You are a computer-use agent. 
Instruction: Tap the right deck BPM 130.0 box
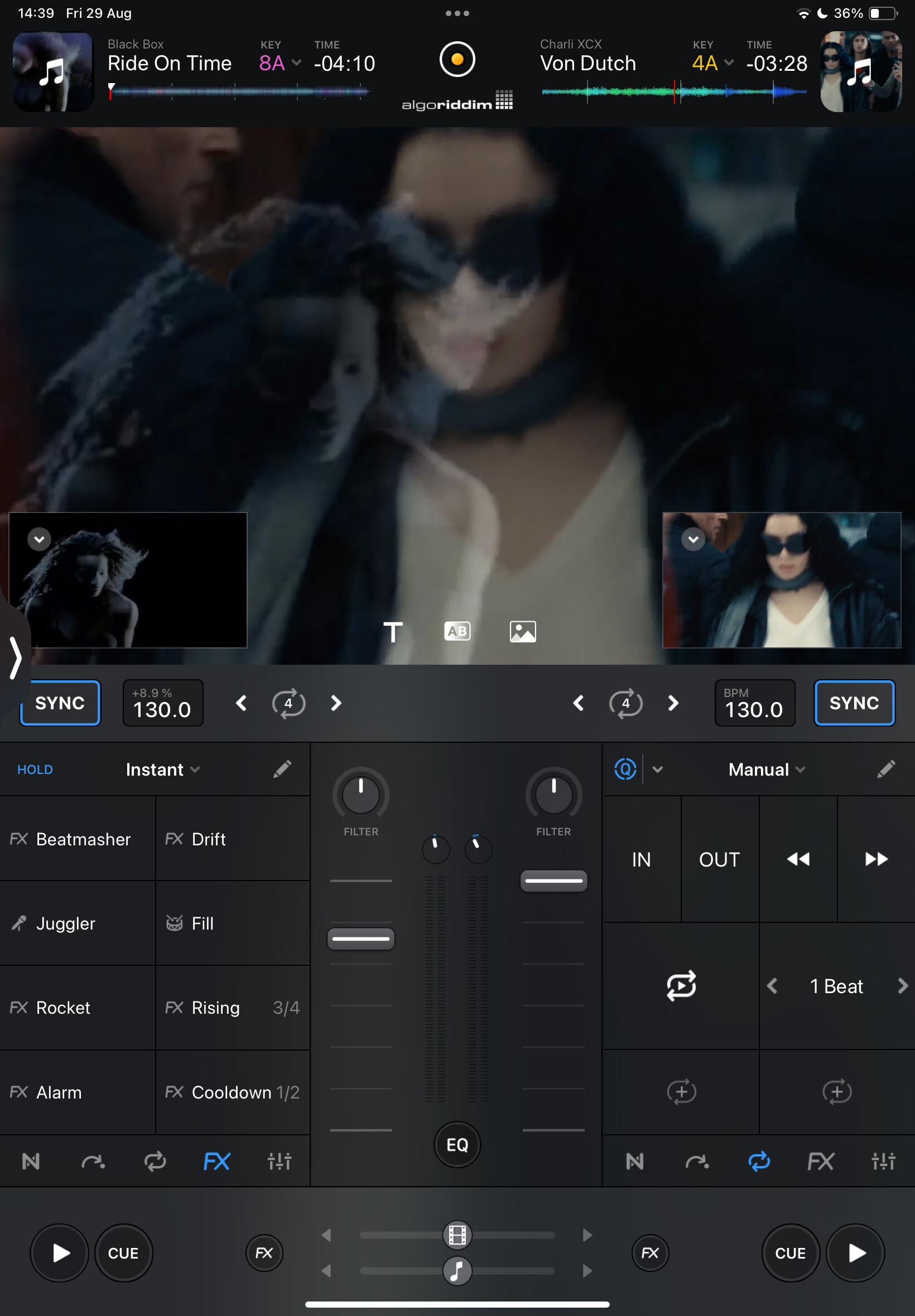[754, 703]
